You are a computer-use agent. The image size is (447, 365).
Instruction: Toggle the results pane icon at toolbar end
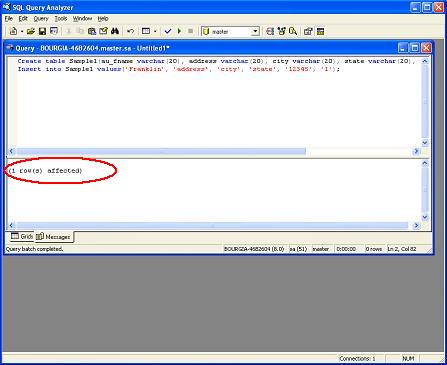(x=320, y=31)
